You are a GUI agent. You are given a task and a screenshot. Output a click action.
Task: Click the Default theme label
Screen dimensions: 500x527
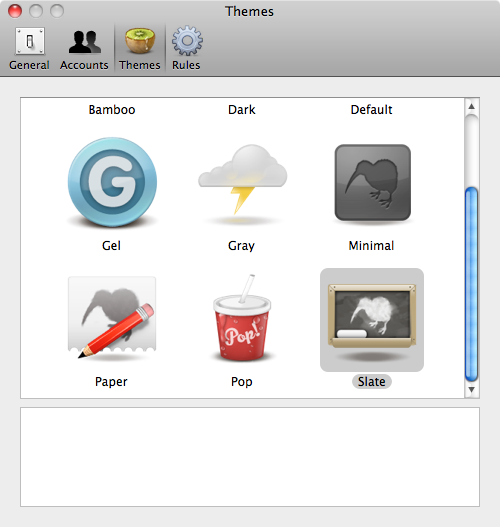371,110
